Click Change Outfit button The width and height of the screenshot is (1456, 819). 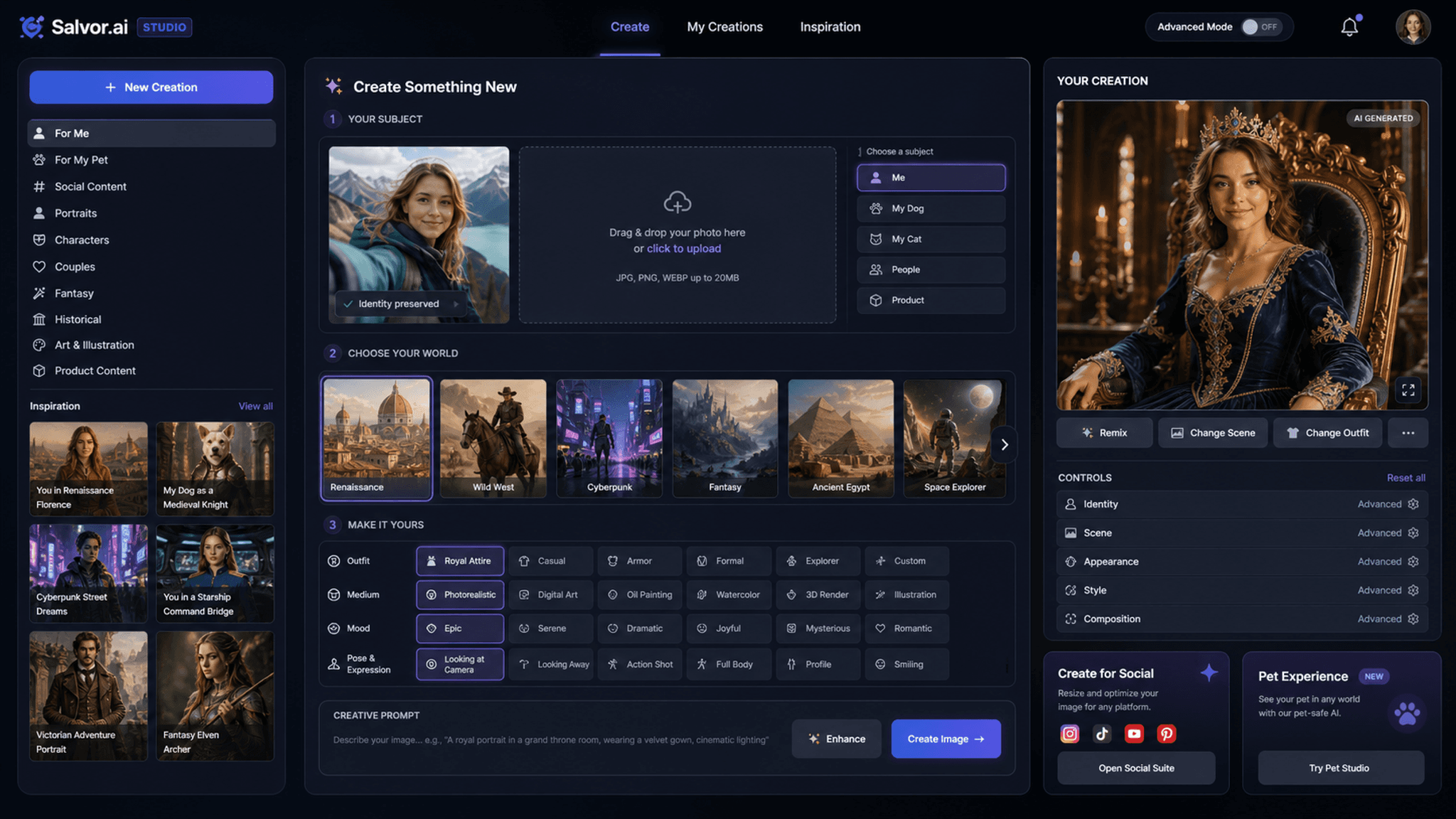click(1328, 432)
